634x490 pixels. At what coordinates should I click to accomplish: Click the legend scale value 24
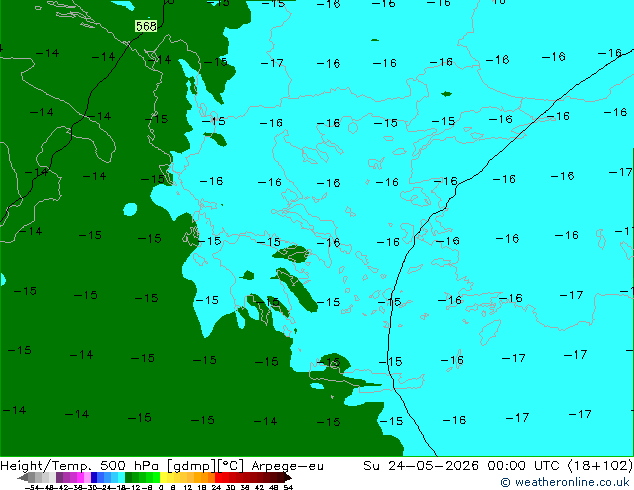coord(216,487)
